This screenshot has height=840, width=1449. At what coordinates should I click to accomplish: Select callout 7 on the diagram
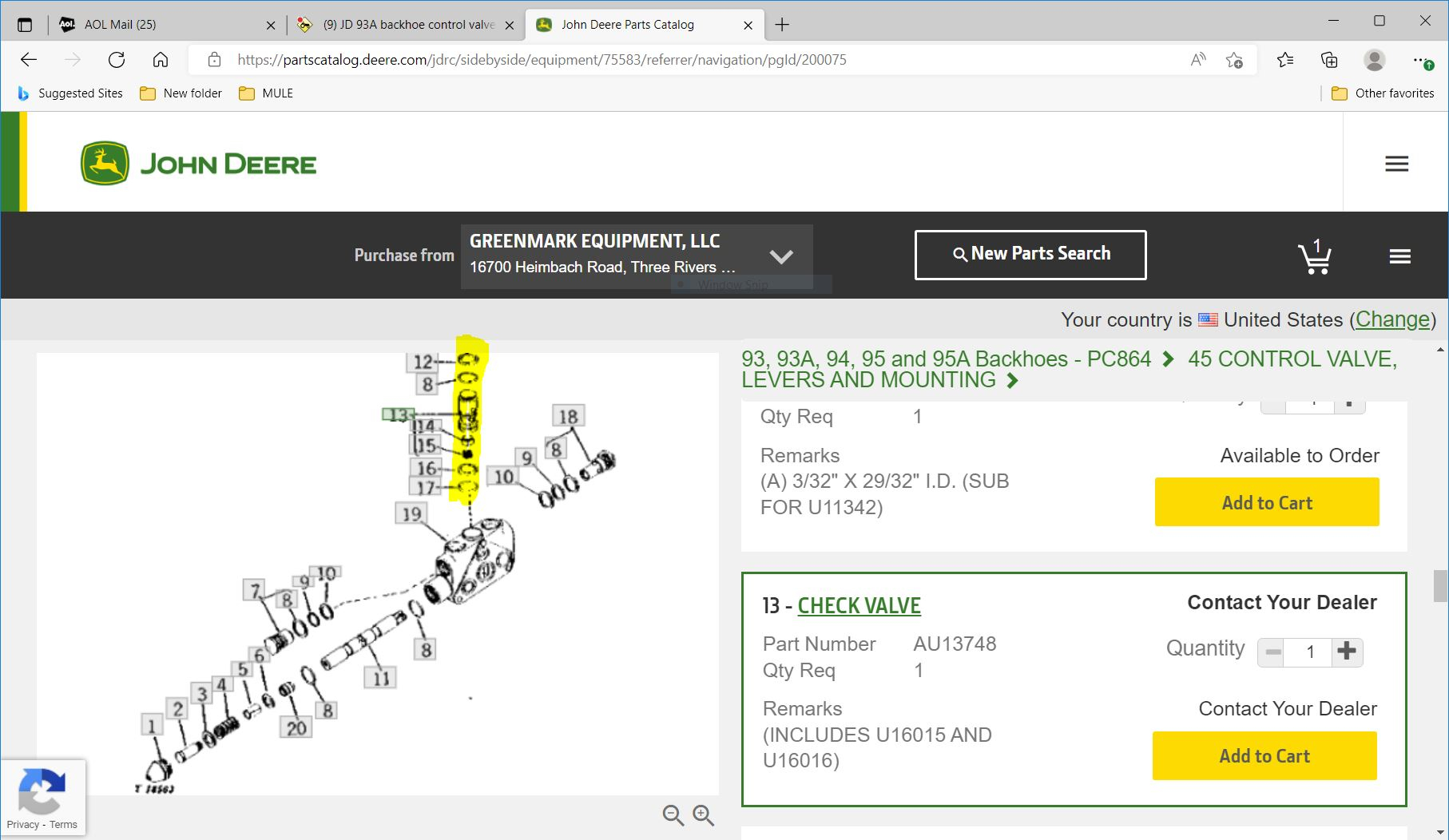tap(255, 590)
